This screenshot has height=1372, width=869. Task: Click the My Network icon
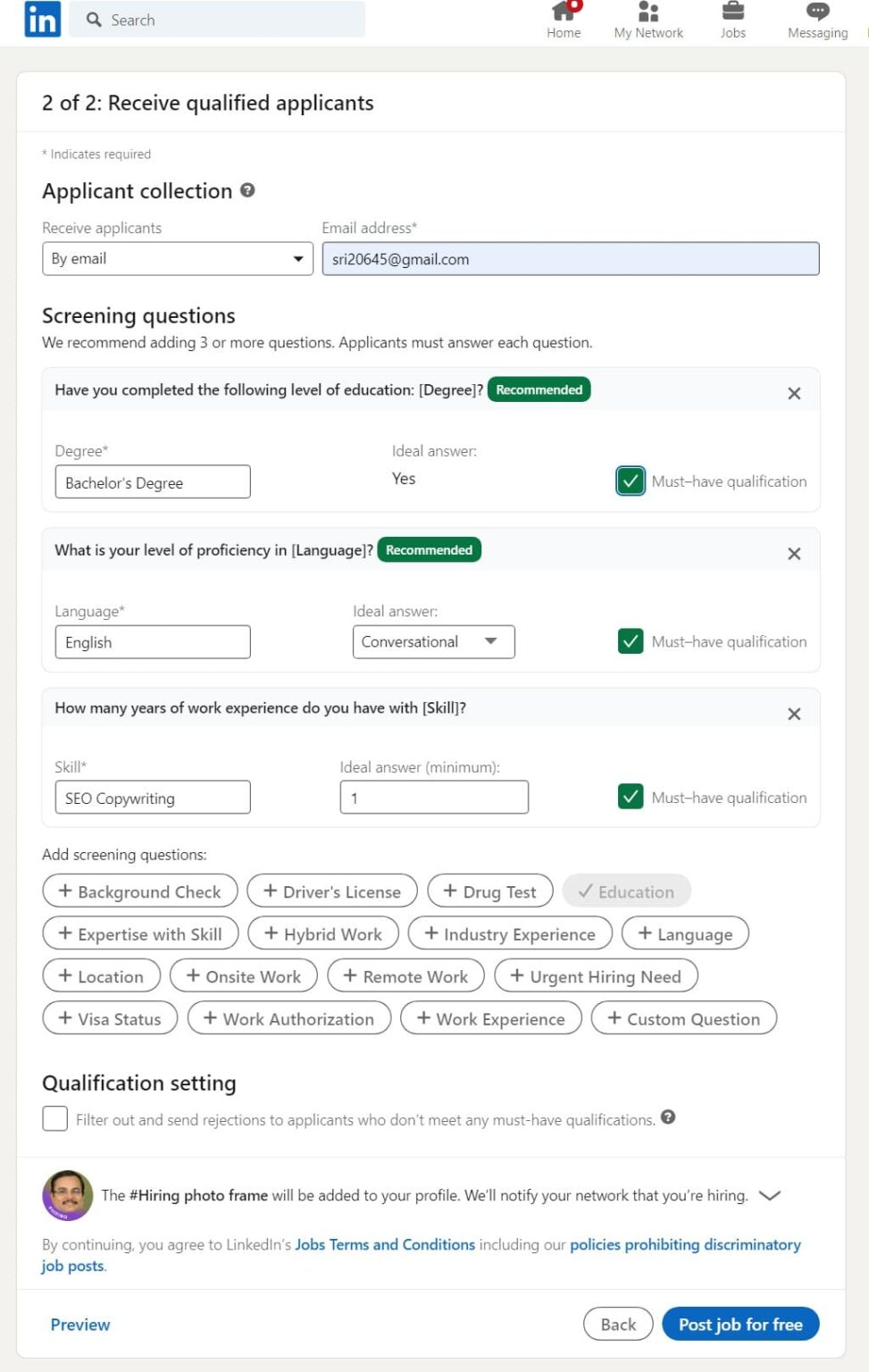[648, 18]
